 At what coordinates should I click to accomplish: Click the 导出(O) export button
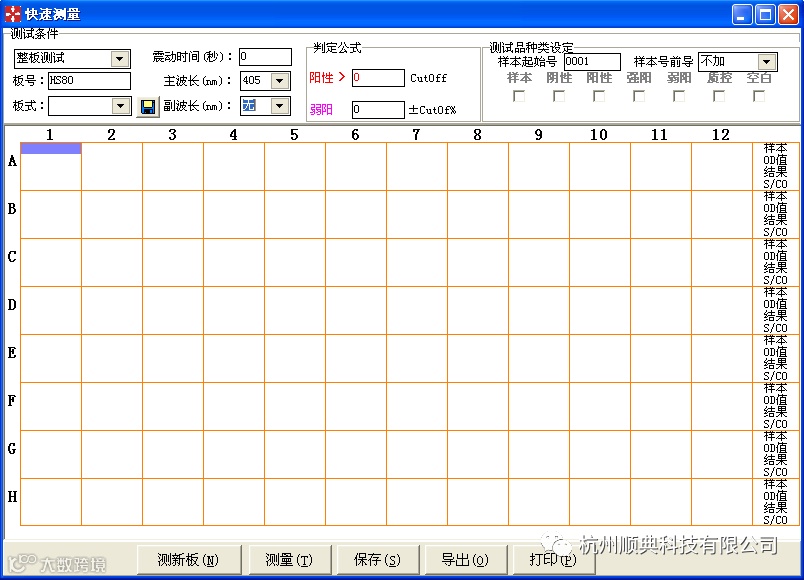[x=466, y=559]
